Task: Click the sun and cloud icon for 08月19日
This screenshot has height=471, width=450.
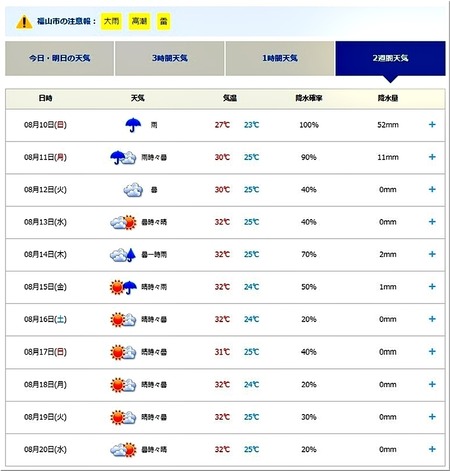Action: (x=123, y=417)
